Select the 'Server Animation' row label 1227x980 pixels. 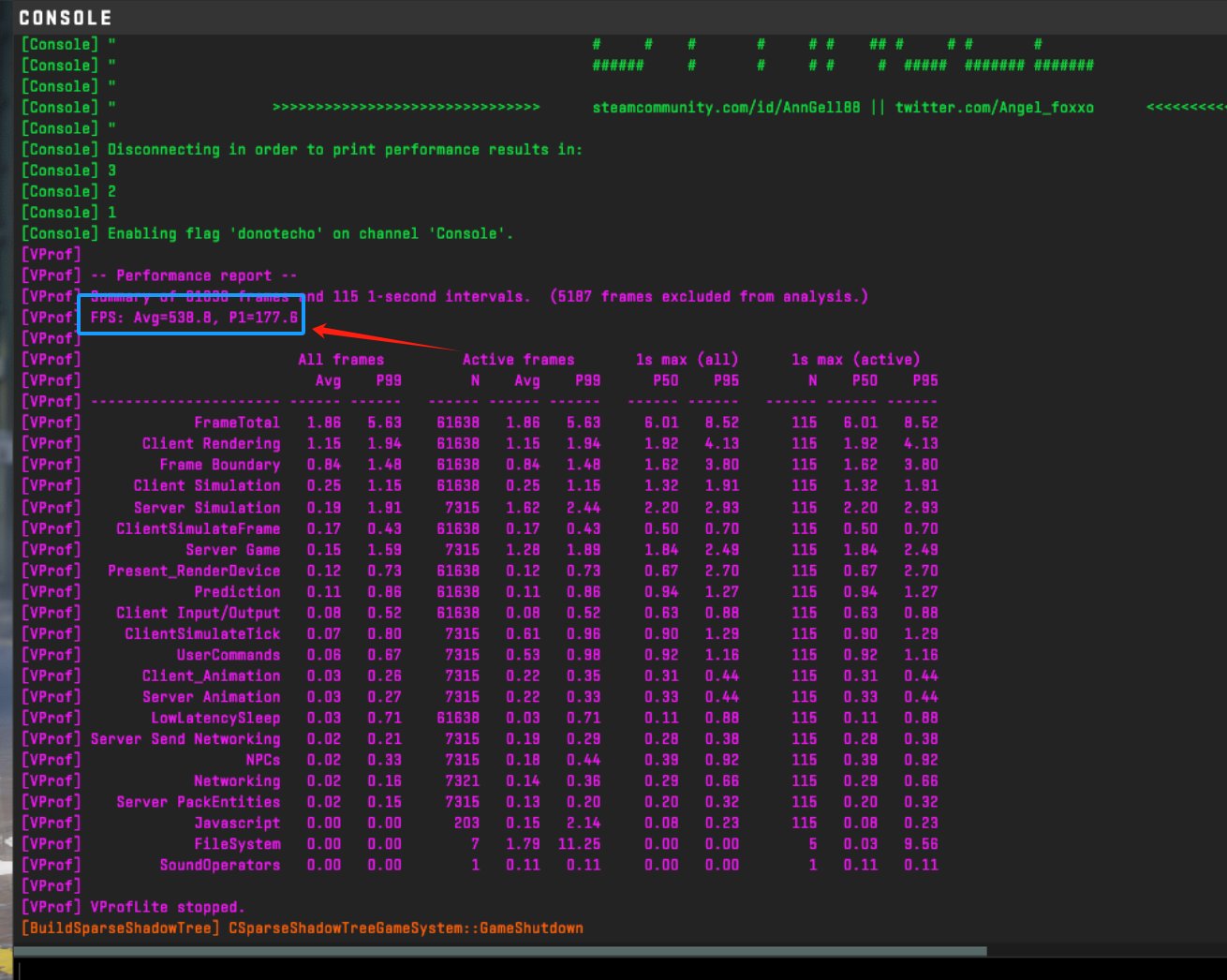point(211,697)
